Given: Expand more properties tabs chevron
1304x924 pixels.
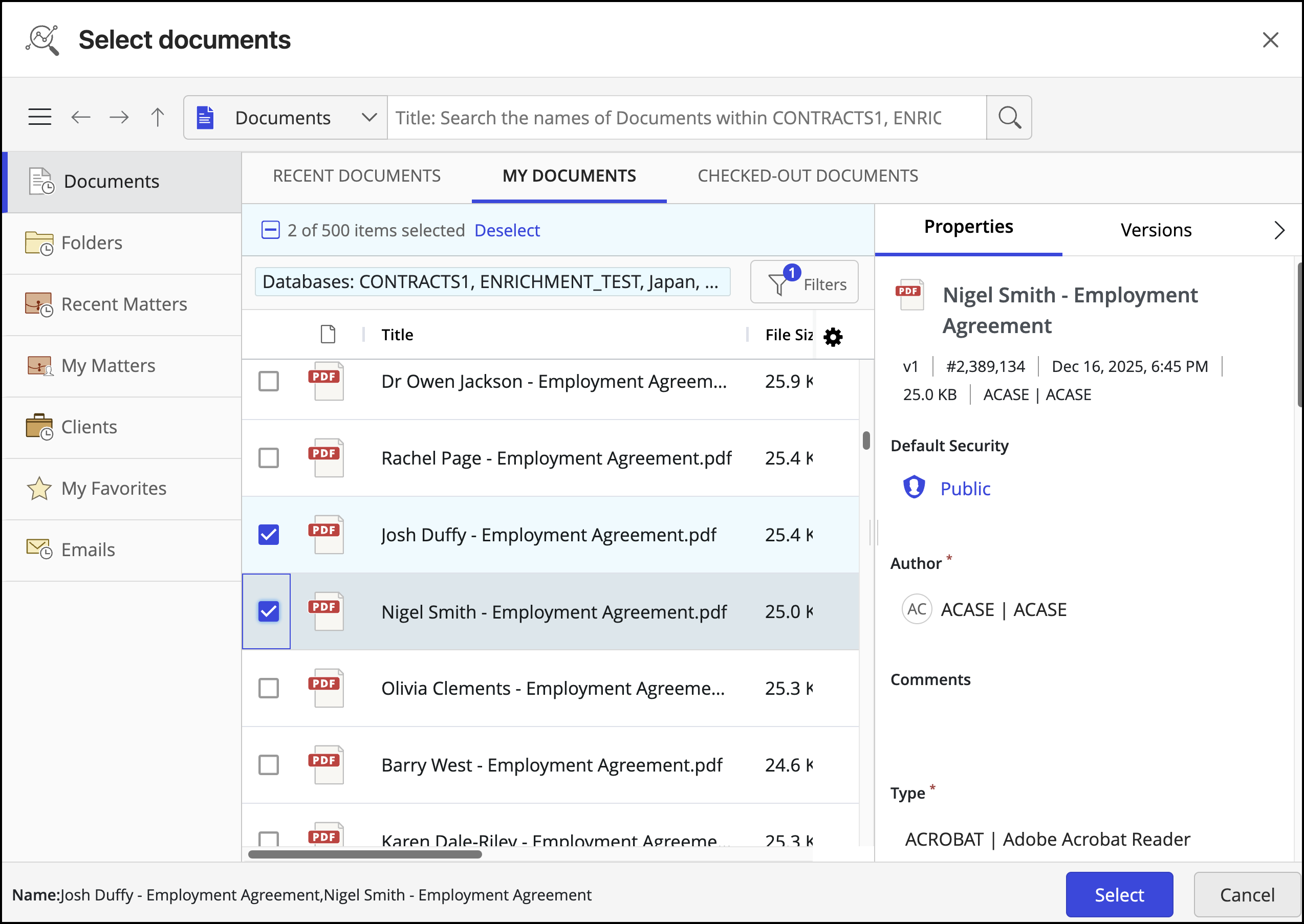Looking at the screenshot, I should [1279, 230].
